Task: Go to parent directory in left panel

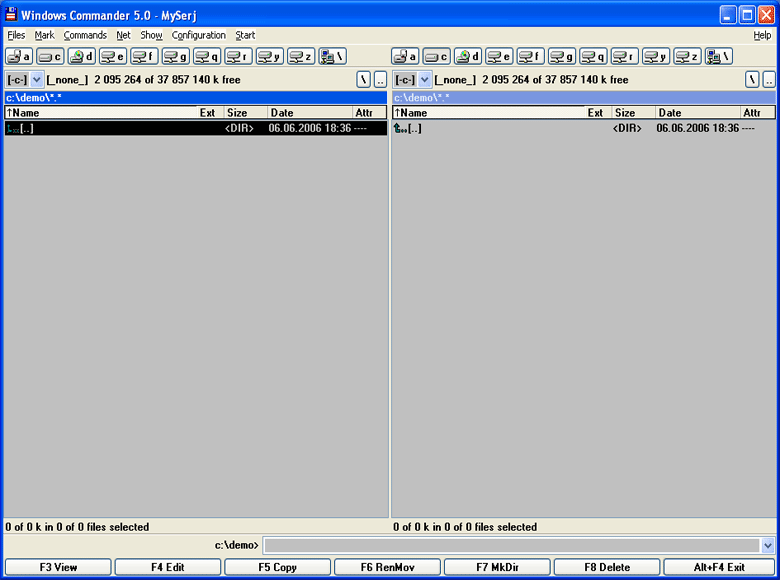Action: click(380, 80)
